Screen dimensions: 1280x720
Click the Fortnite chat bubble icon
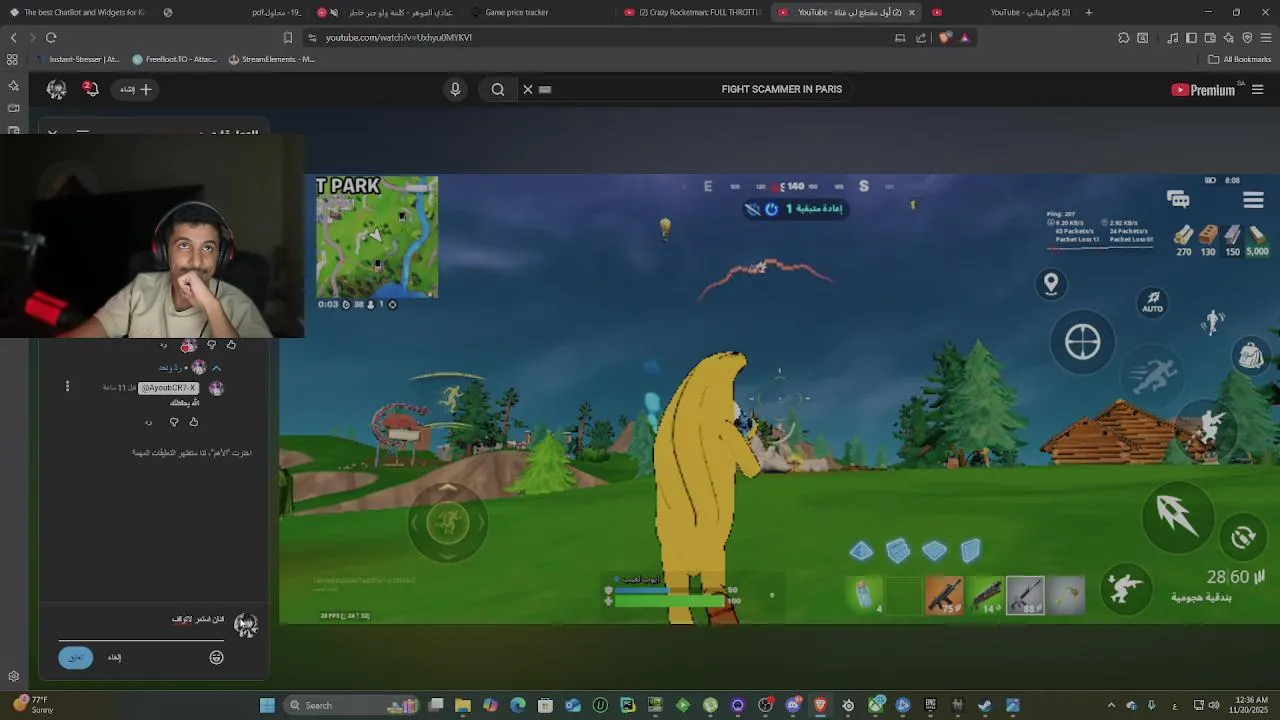click(1178, 200)
